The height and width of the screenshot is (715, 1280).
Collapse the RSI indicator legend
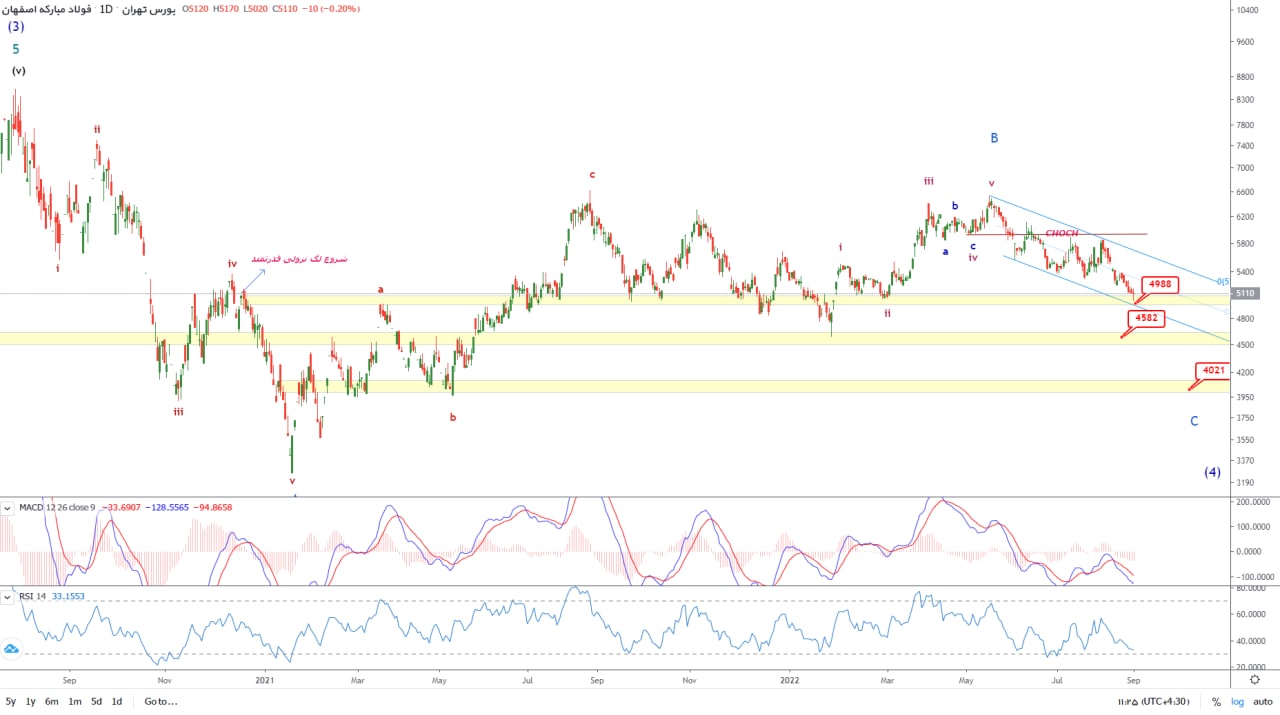(x=9, y=597)
